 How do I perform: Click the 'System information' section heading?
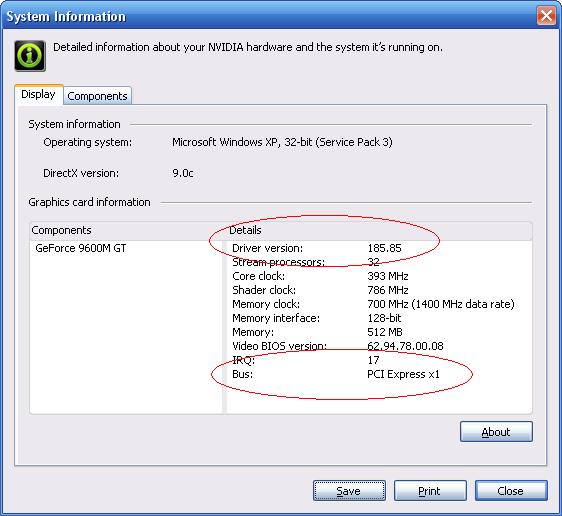74,124
